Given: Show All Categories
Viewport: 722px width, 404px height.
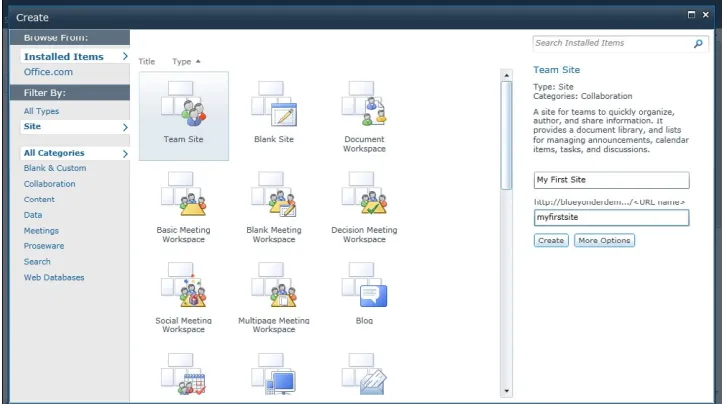Looking at the screenshot, I should [75, 153].
